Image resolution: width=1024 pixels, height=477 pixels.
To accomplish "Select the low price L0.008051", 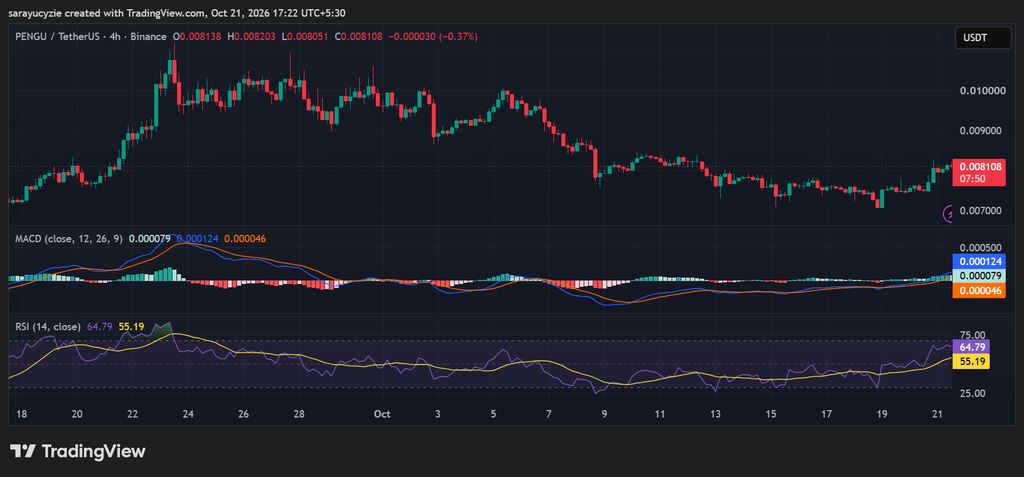I will (306, 37).
